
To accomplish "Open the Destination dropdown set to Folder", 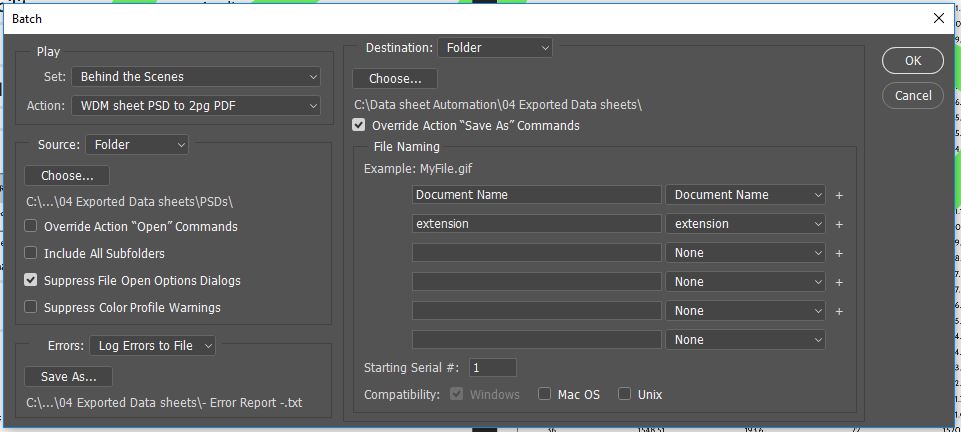I will pyautogui.click(x=495, y=48).
